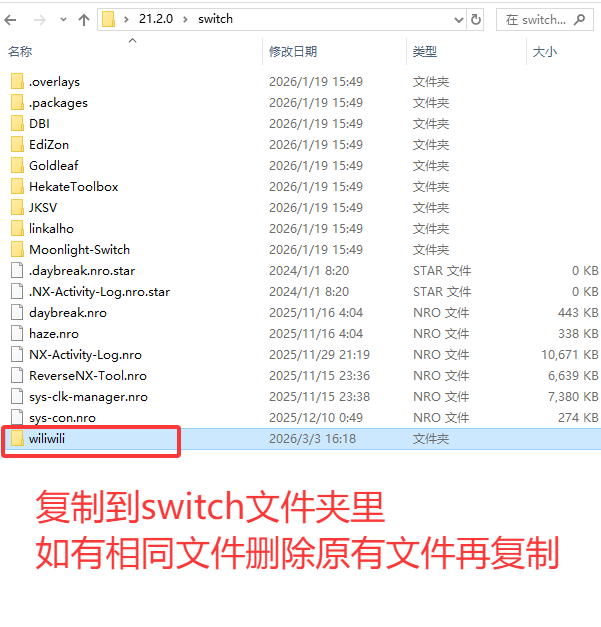Select the ReverseNX-Tool.nro file icon
This screenshot has height=627, width=601.
click(17, 375)
